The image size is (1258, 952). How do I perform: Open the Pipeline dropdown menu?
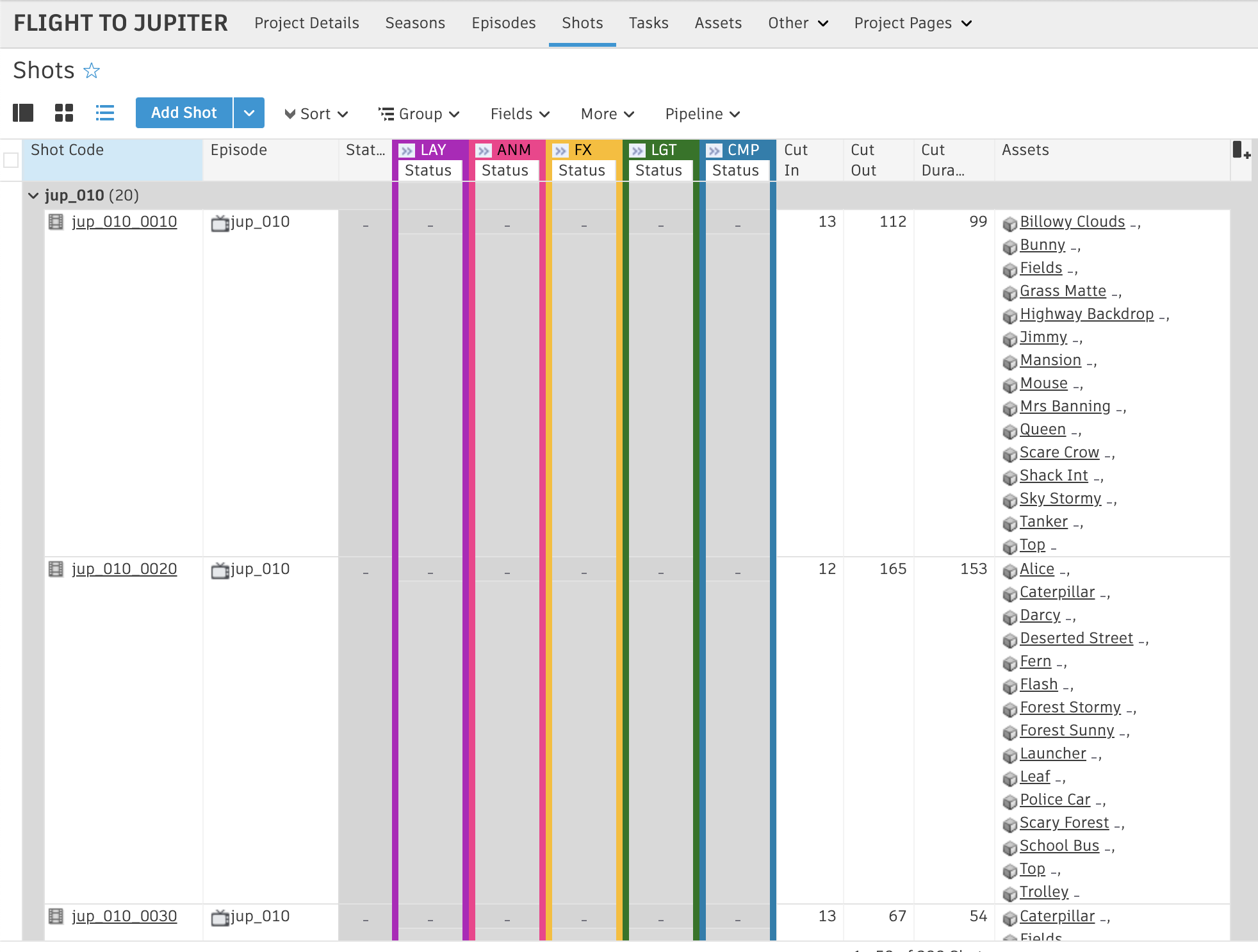703,114
